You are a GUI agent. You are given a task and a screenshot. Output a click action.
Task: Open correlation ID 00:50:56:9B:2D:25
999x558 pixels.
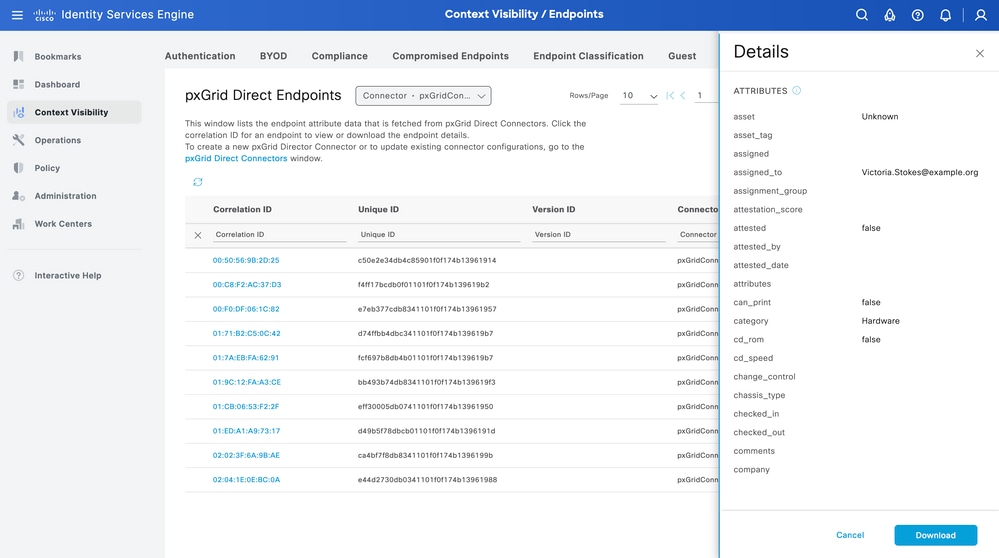point(246,260)
